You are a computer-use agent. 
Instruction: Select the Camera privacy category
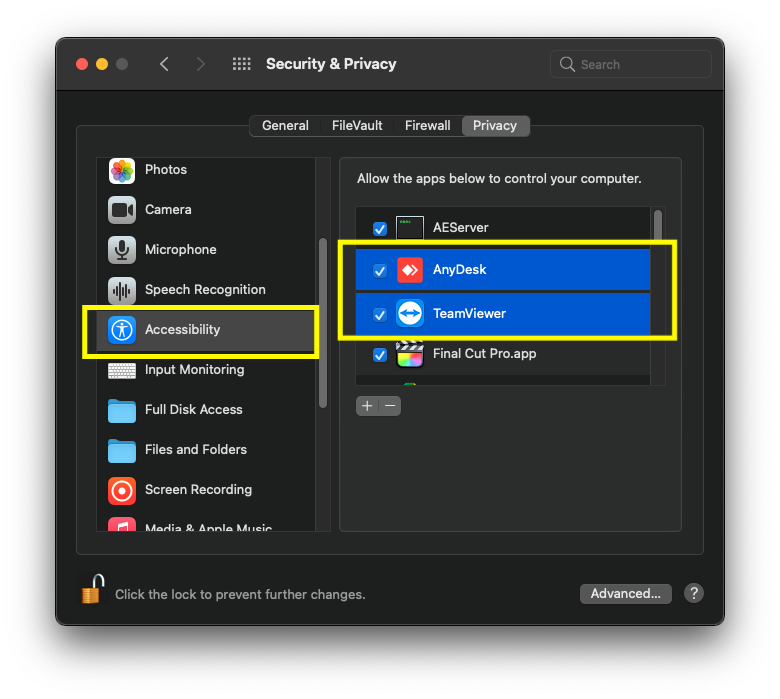point(167,210)
